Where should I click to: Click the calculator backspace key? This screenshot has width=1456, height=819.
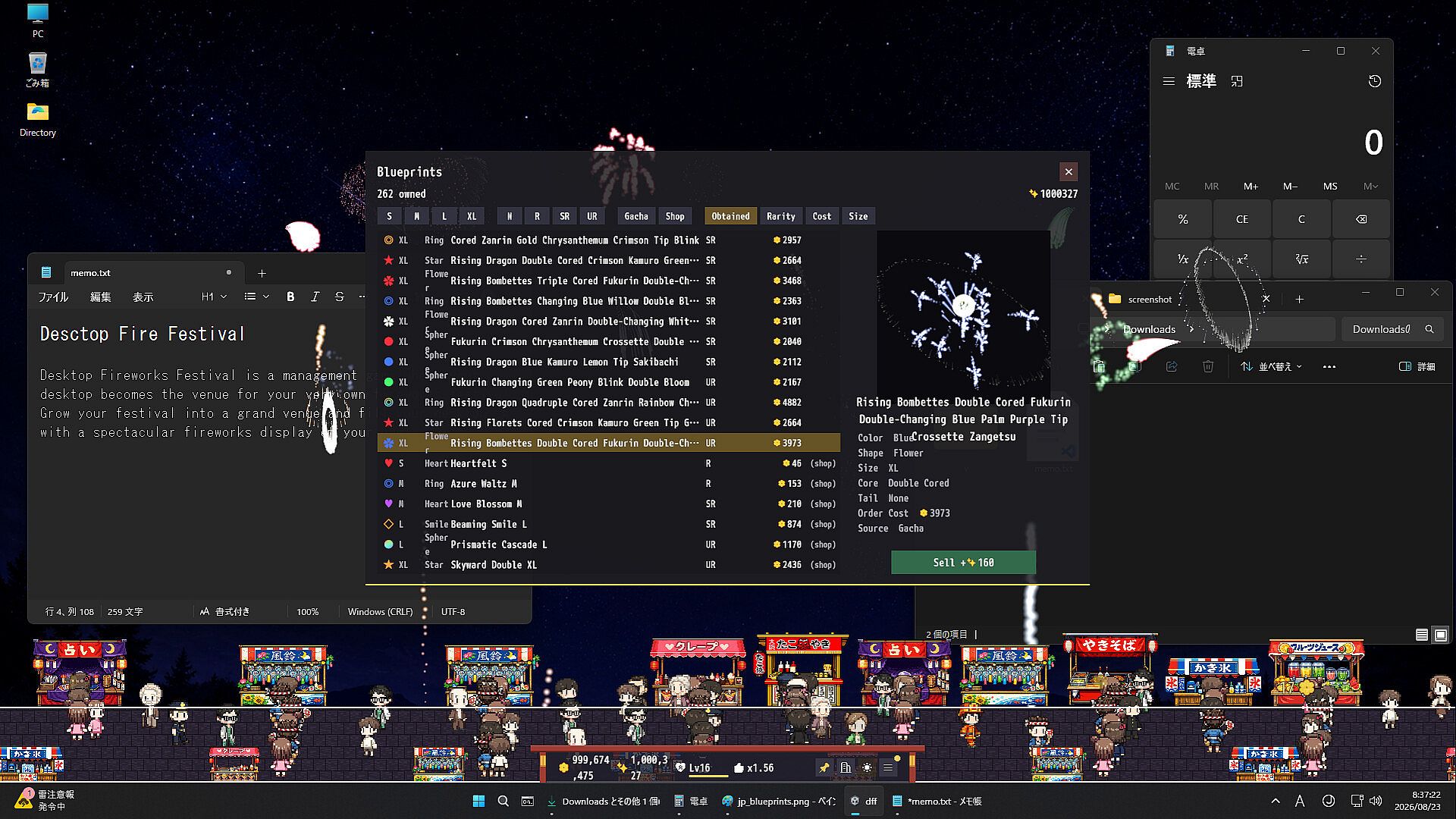[x=1361, y=219]
